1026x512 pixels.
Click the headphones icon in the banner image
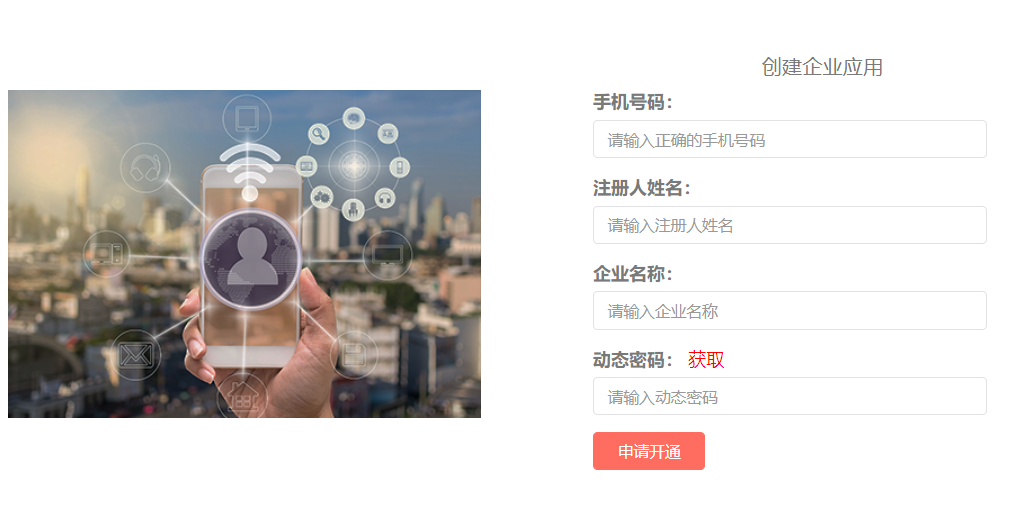(x=145, y=168)
